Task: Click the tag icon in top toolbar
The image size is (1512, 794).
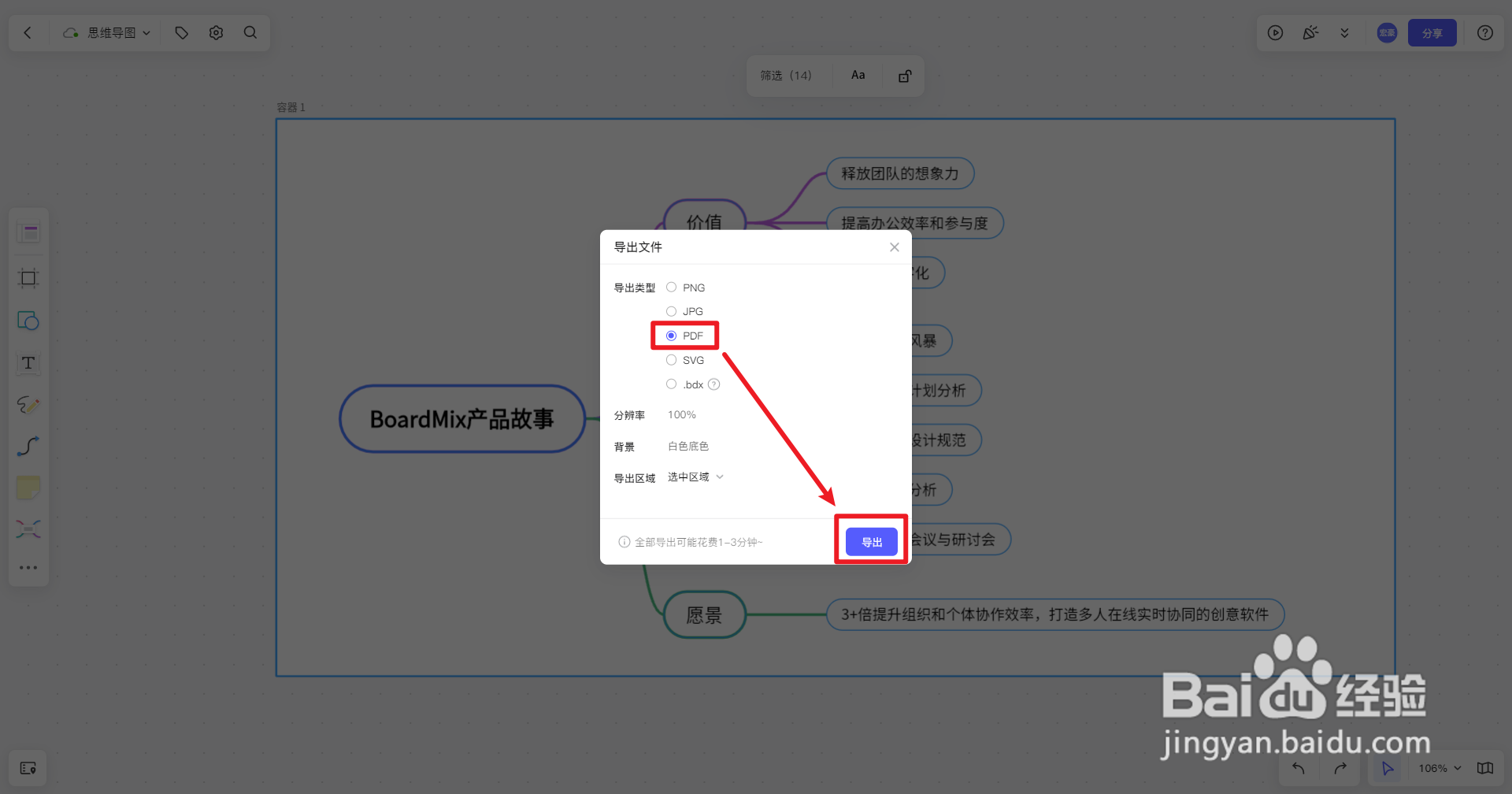Action: click(182, 32)
